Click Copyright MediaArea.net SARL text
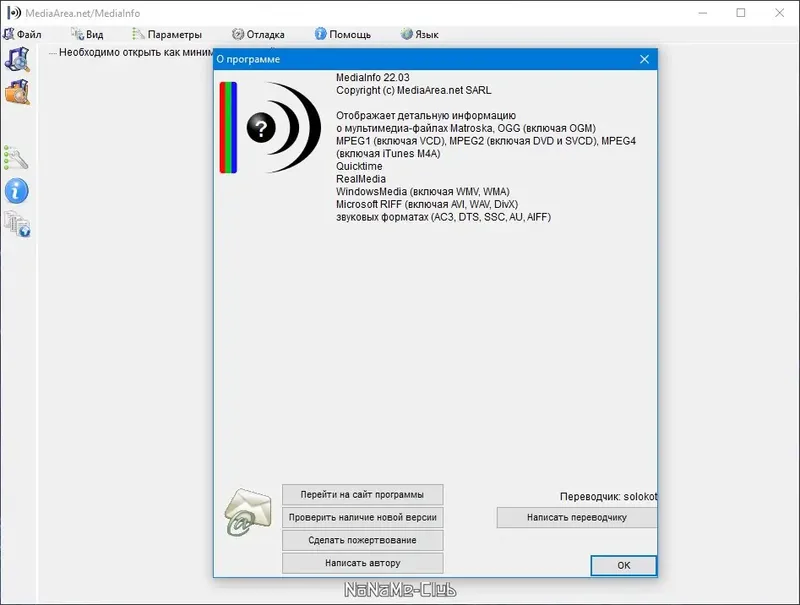This screenshot has height=605, width=800. (x=413, y=90)
